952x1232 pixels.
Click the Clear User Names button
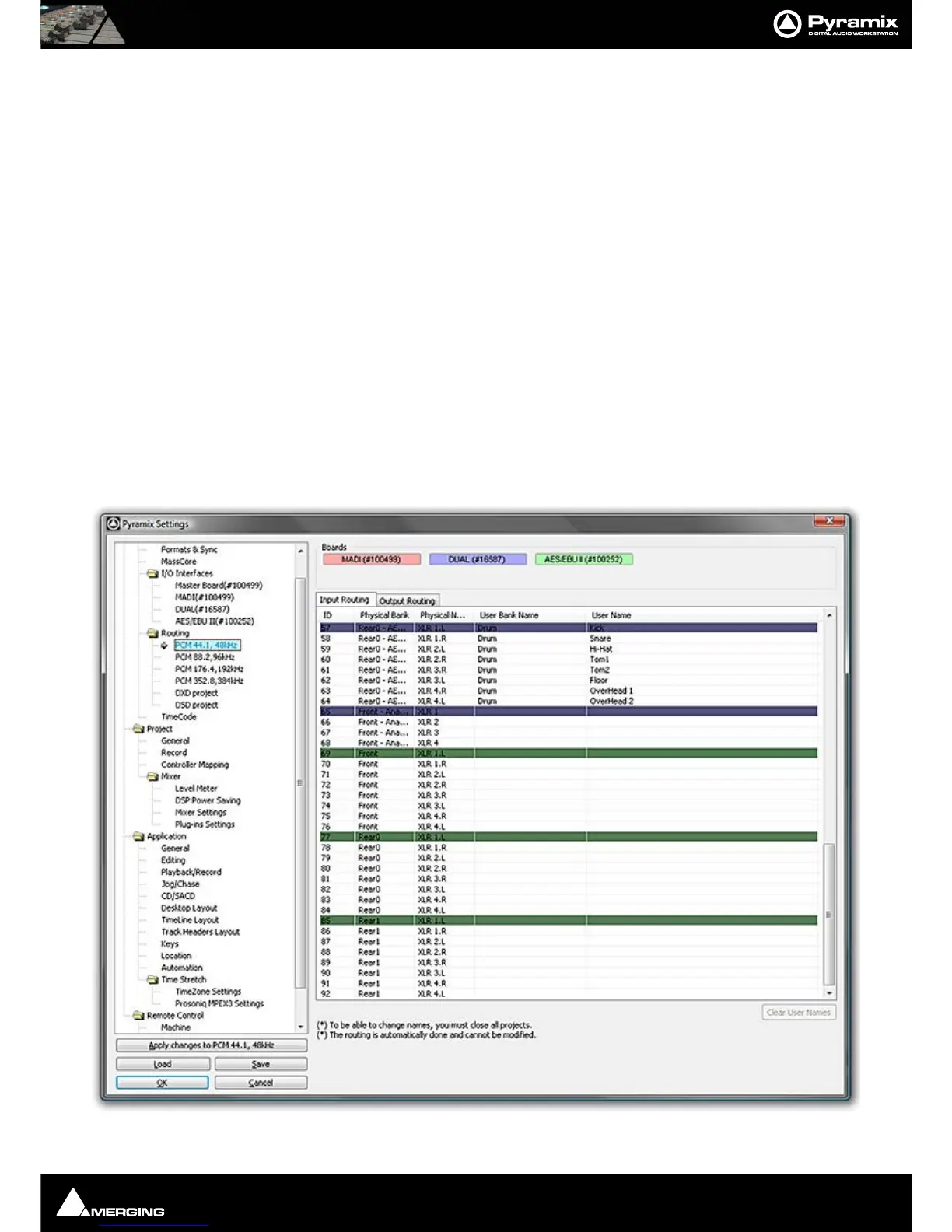click(x=799, y=1013)
